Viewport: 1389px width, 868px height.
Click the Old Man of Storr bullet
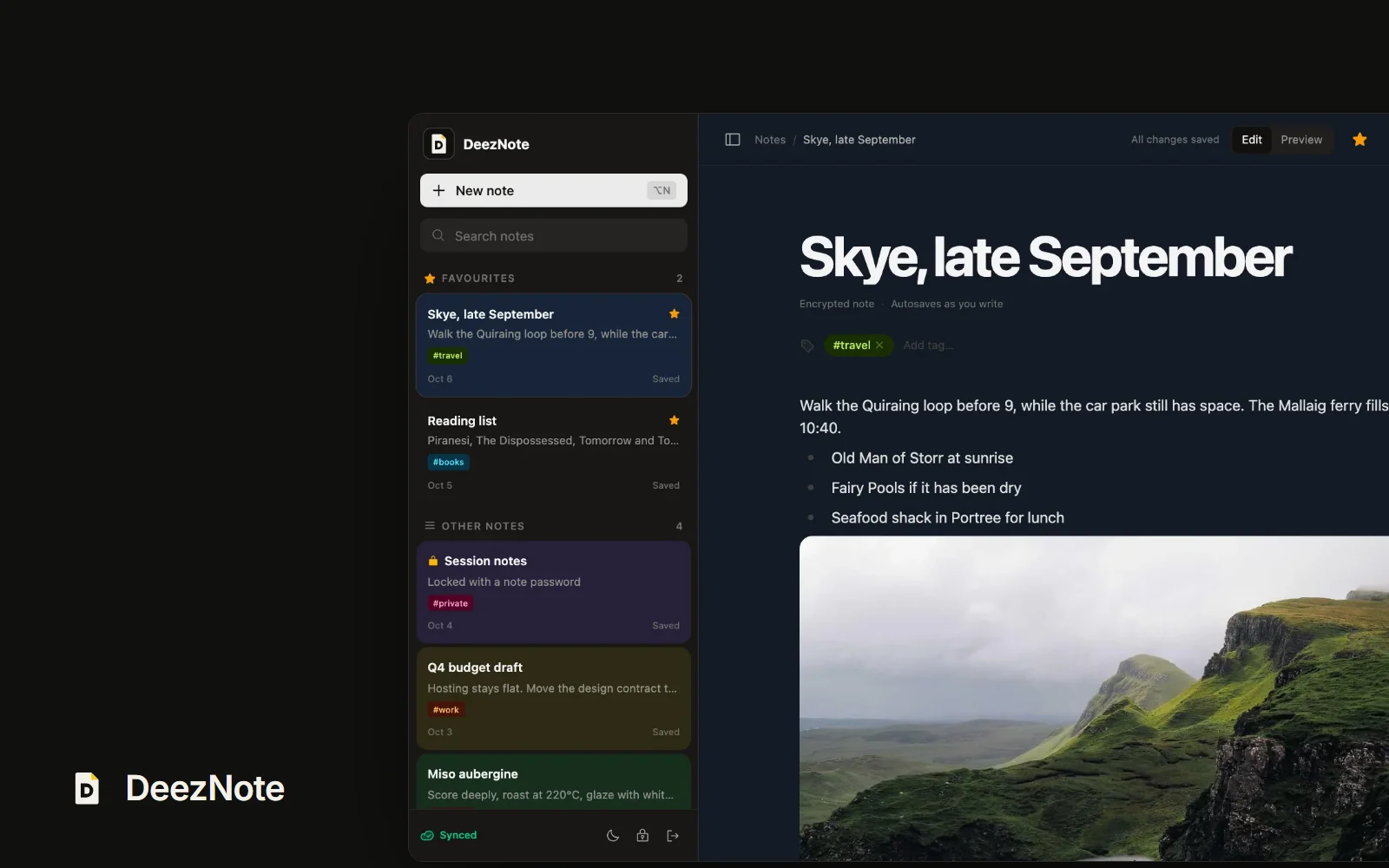tap(922, 458)
